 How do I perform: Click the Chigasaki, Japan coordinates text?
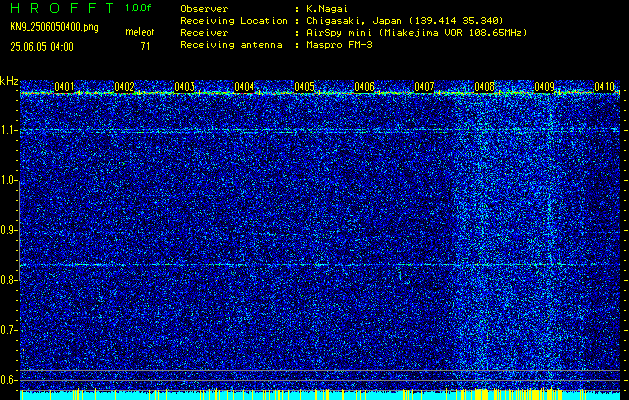[404, 20]
